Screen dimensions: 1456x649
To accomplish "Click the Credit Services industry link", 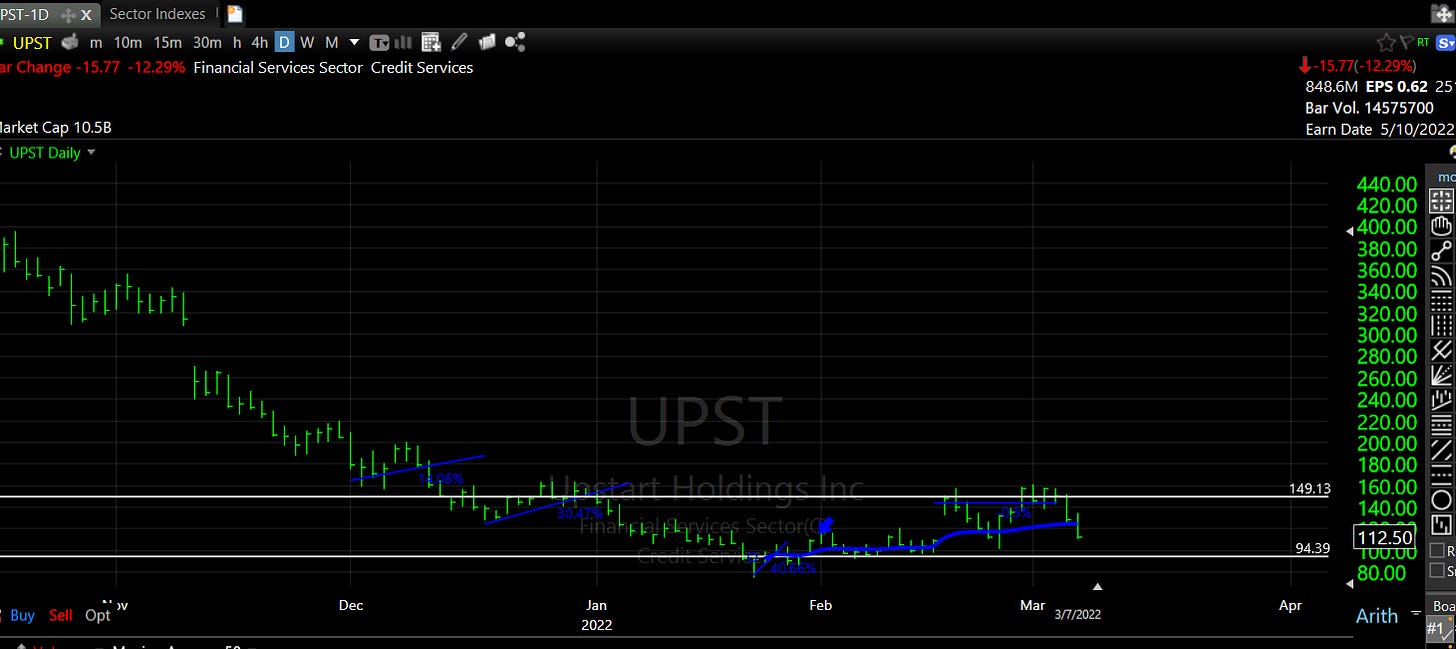I will click(x=422, y=68).
